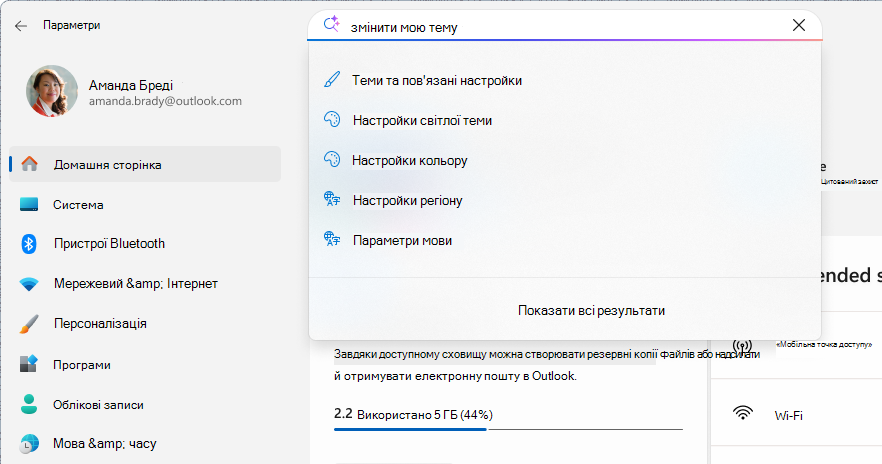Click language icon beside Параметри мови
This screenshot has width=882, height=464.
tap(332, 239)
